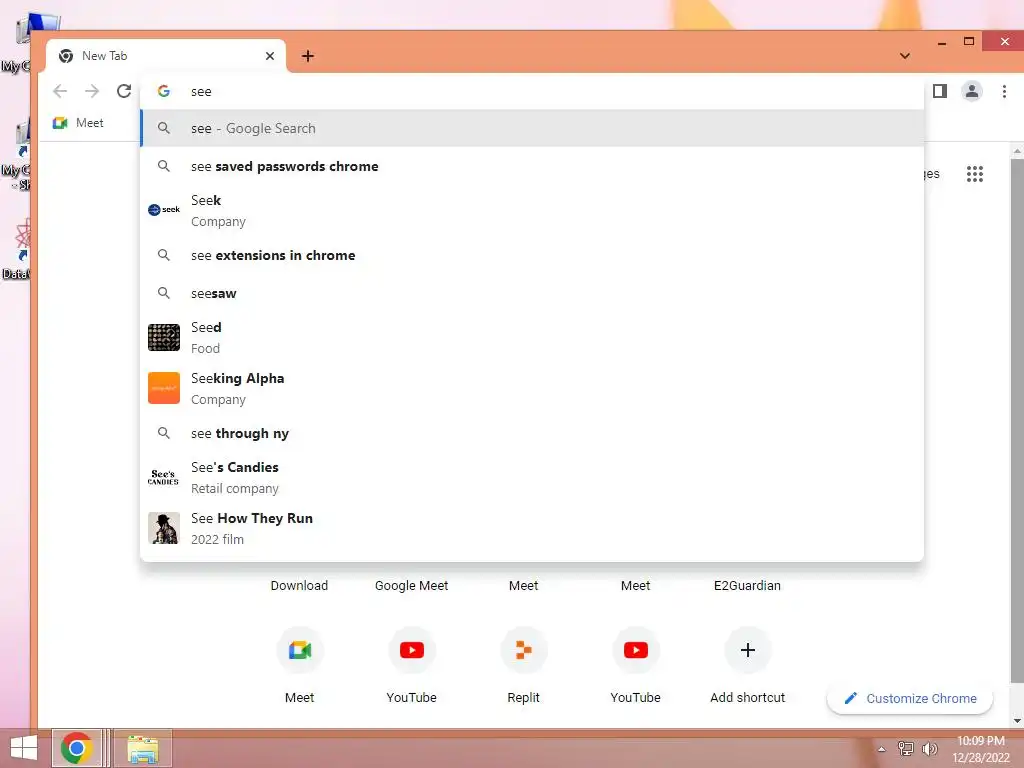Click the Chrome taskbar icon
The image size is (1024, 768).
[76, 748]
